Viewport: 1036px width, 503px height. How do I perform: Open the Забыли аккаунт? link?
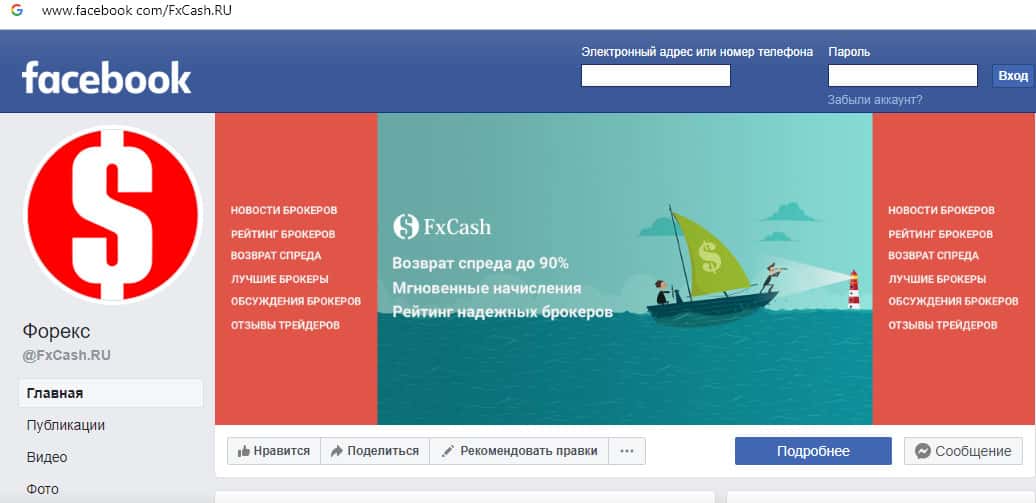point(875,100)
